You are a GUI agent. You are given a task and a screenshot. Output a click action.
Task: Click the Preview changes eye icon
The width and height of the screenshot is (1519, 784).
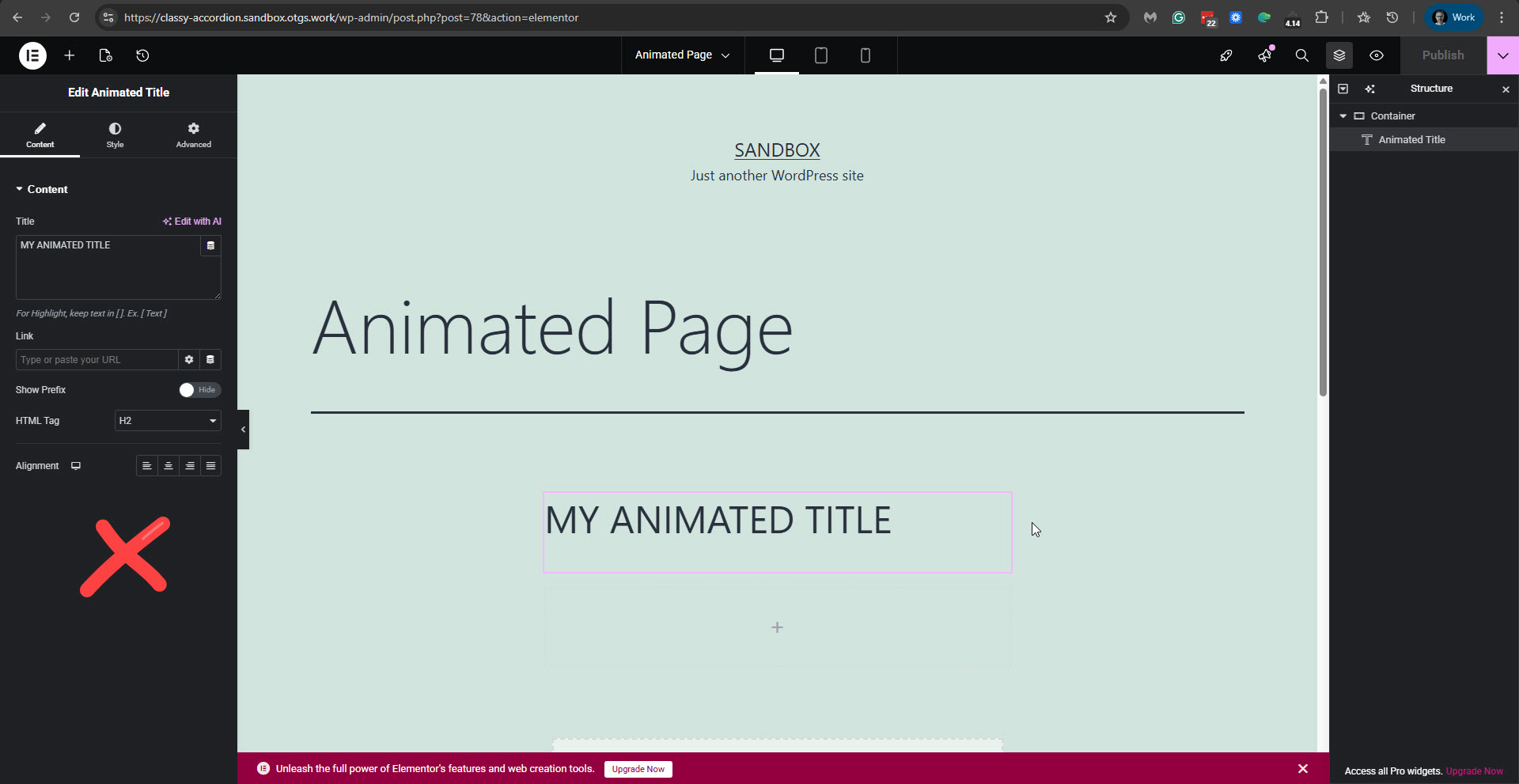point(1377,55)
